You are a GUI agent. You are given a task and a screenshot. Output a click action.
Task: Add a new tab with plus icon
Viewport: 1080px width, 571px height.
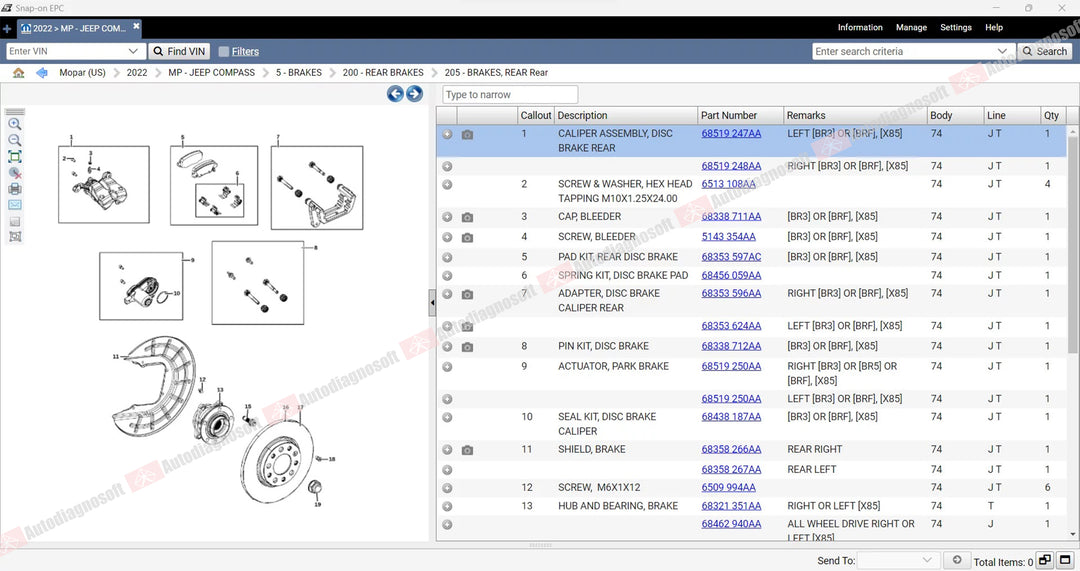coord(7,29)
